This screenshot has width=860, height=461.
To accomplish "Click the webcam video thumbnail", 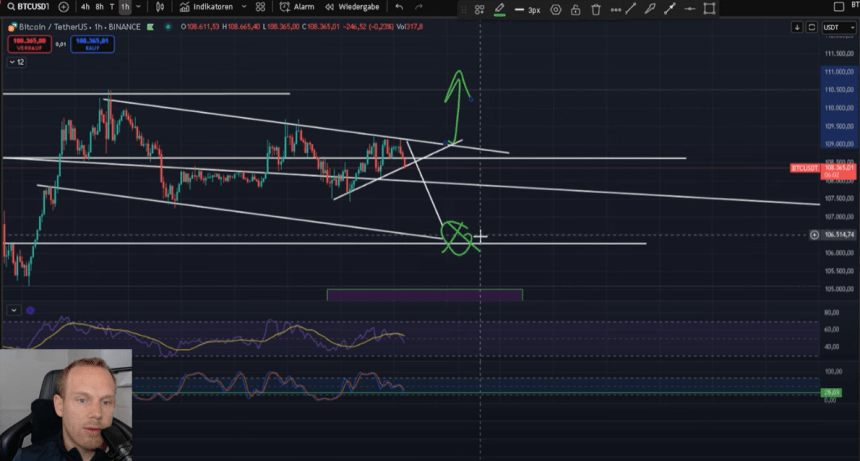I will 66,405.
